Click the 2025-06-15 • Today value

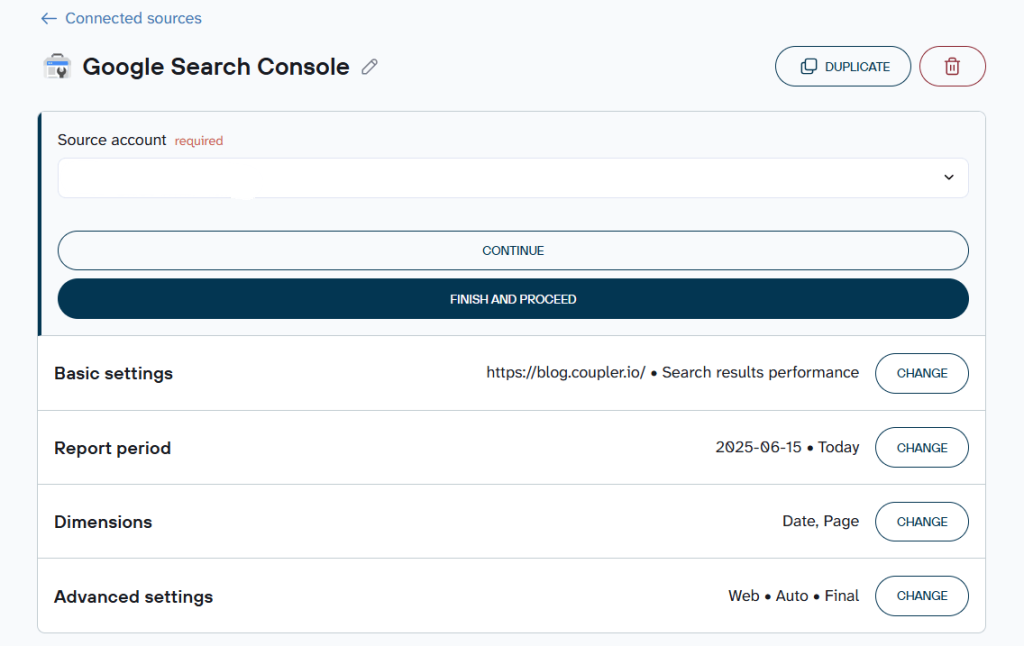[787, 447]
